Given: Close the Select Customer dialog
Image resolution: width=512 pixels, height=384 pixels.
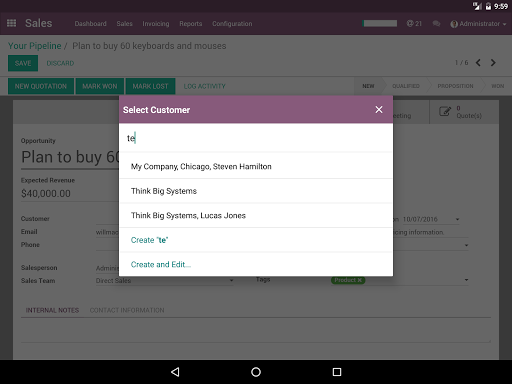Looking at the screenshot, I should tap(379, 110).
